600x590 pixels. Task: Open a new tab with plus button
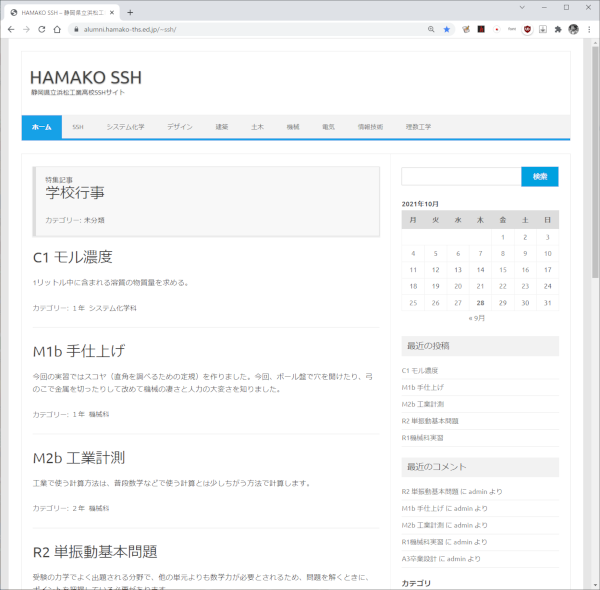pos(130,13)
